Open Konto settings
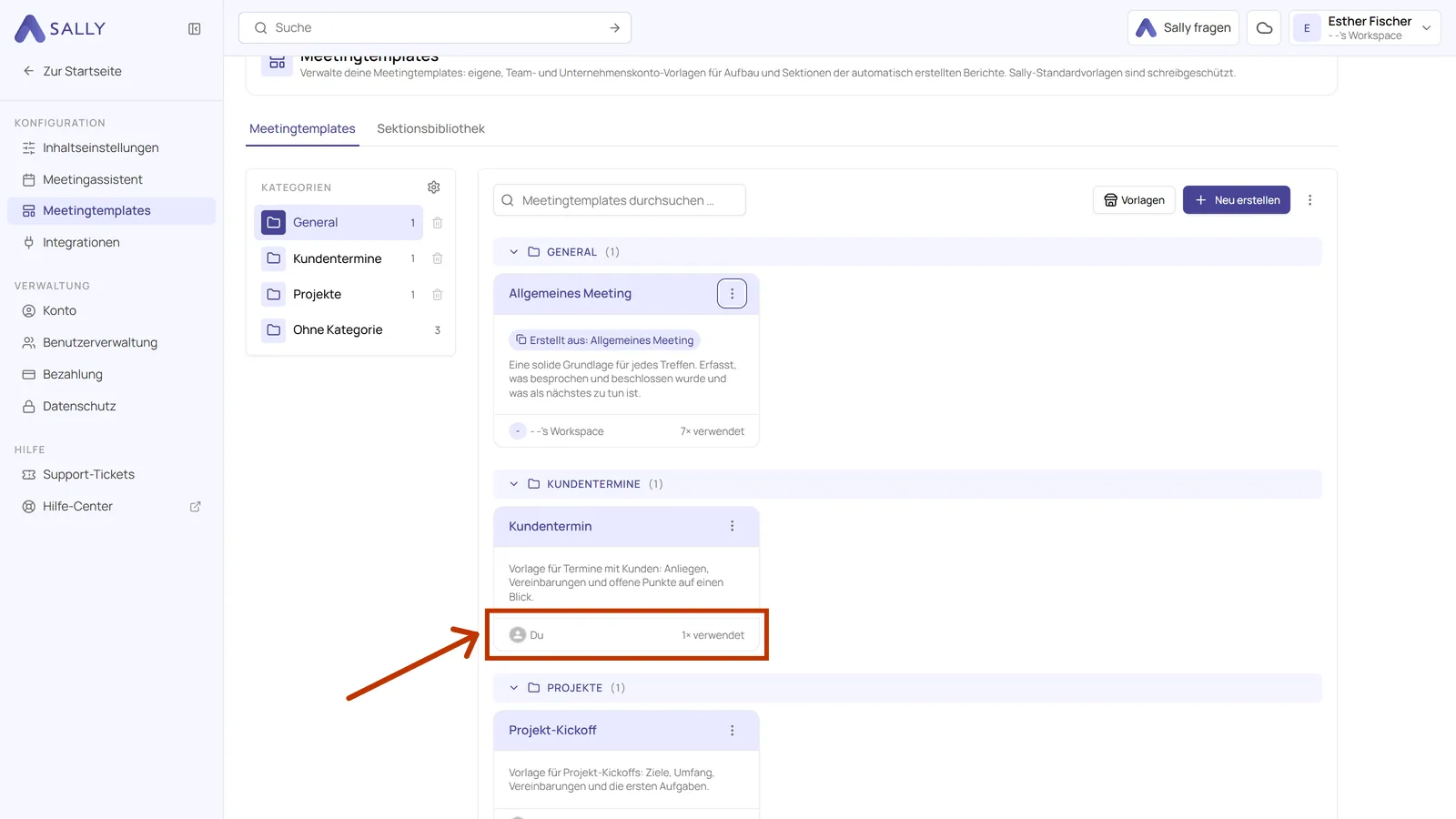Image resolution: width=1456 pixels, height=819 pixels. (x=111, y=310)
